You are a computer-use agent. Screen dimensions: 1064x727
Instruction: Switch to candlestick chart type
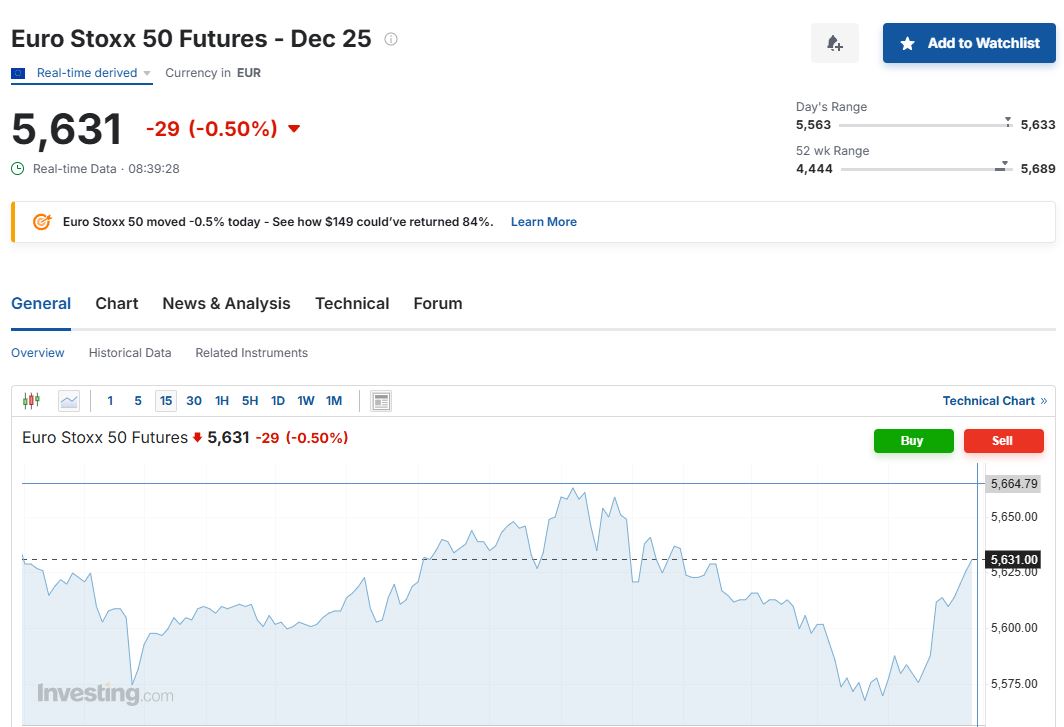31,401
